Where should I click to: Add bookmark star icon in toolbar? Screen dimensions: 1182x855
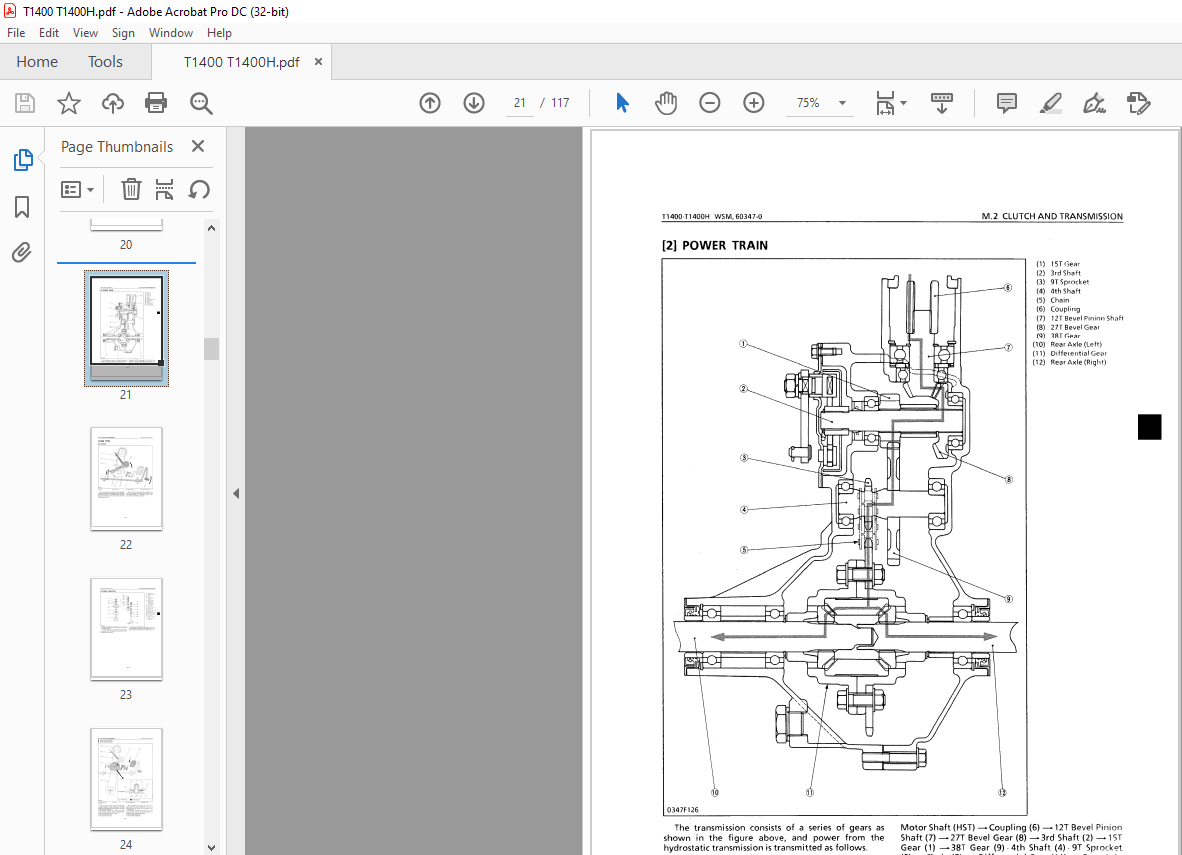point(69,103)
